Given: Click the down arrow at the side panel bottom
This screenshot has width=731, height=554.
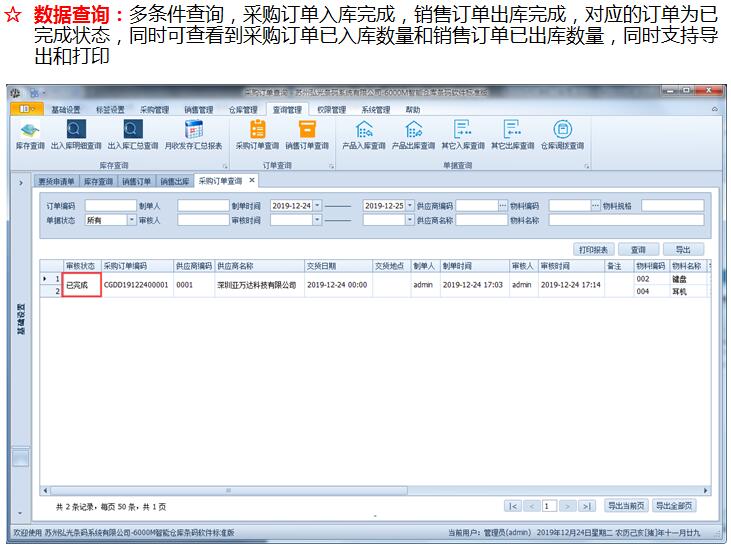Looking at the screenshot, I should pos(20,513).
